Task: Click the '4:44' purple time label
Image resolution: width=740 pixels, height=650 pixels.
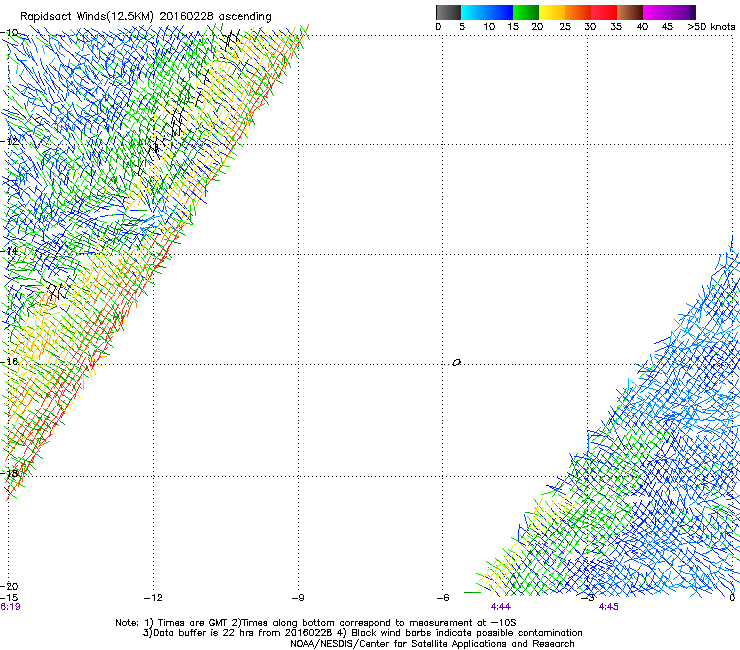Action: point(500,607)
